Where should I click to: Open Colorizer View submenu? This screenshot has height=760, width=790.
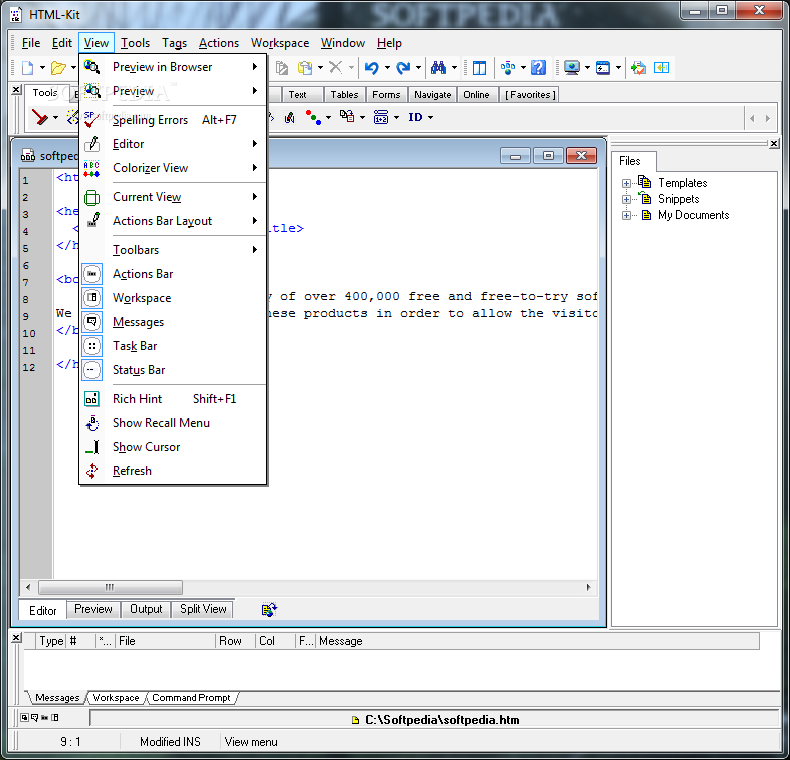click(x=173, y=168)
